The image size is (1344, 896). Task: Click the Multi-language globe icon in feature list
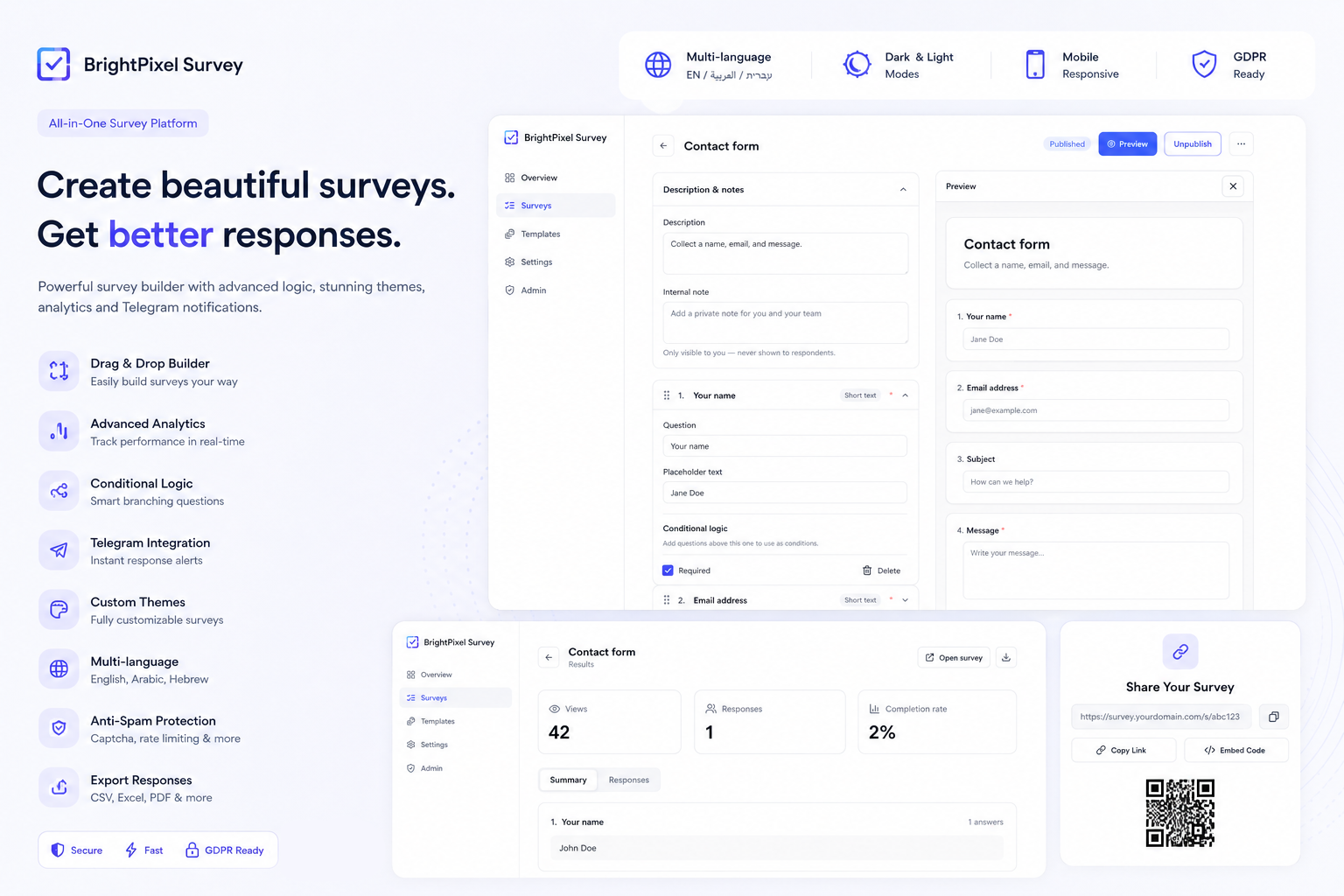pyautogui.click(x=59, y=669)
